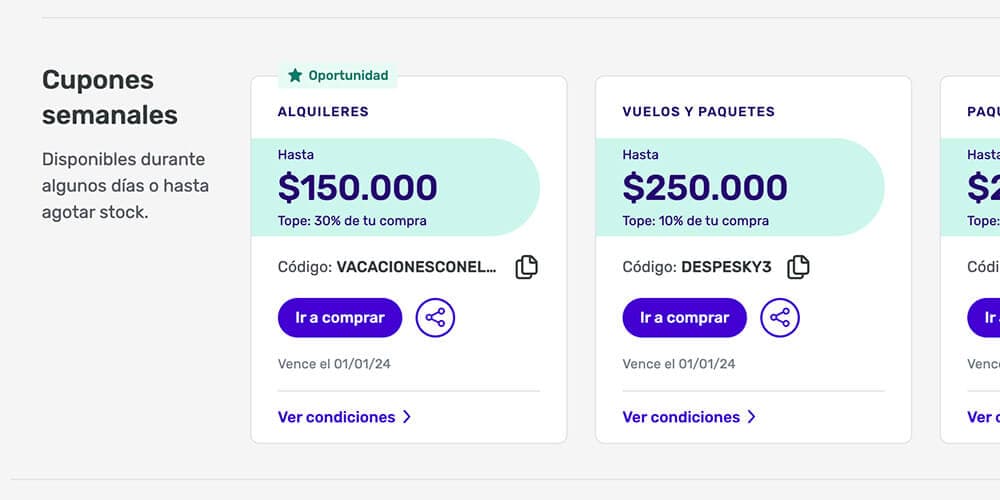Copy the VACACIONESCONEL coupon code
The height and width of the screenshot is (500, 1000).
(x=526, y=267)
